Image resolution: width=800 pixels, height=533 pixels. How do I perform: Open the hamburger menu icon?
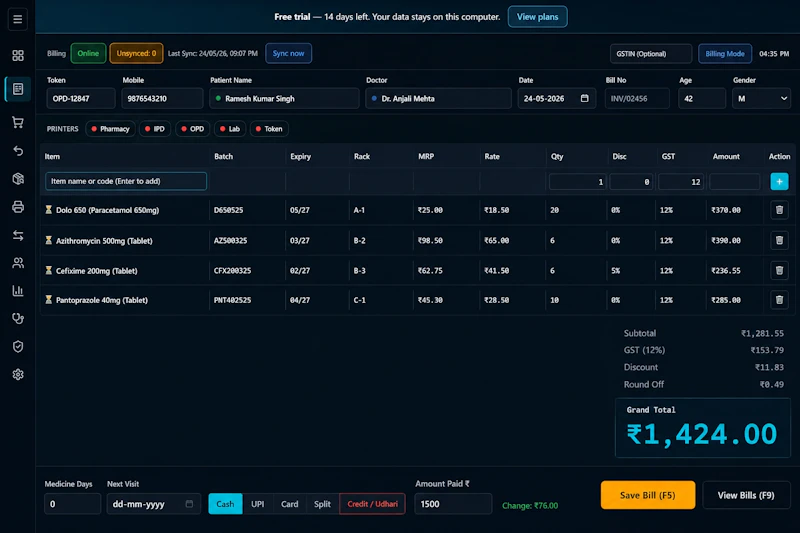18,19
